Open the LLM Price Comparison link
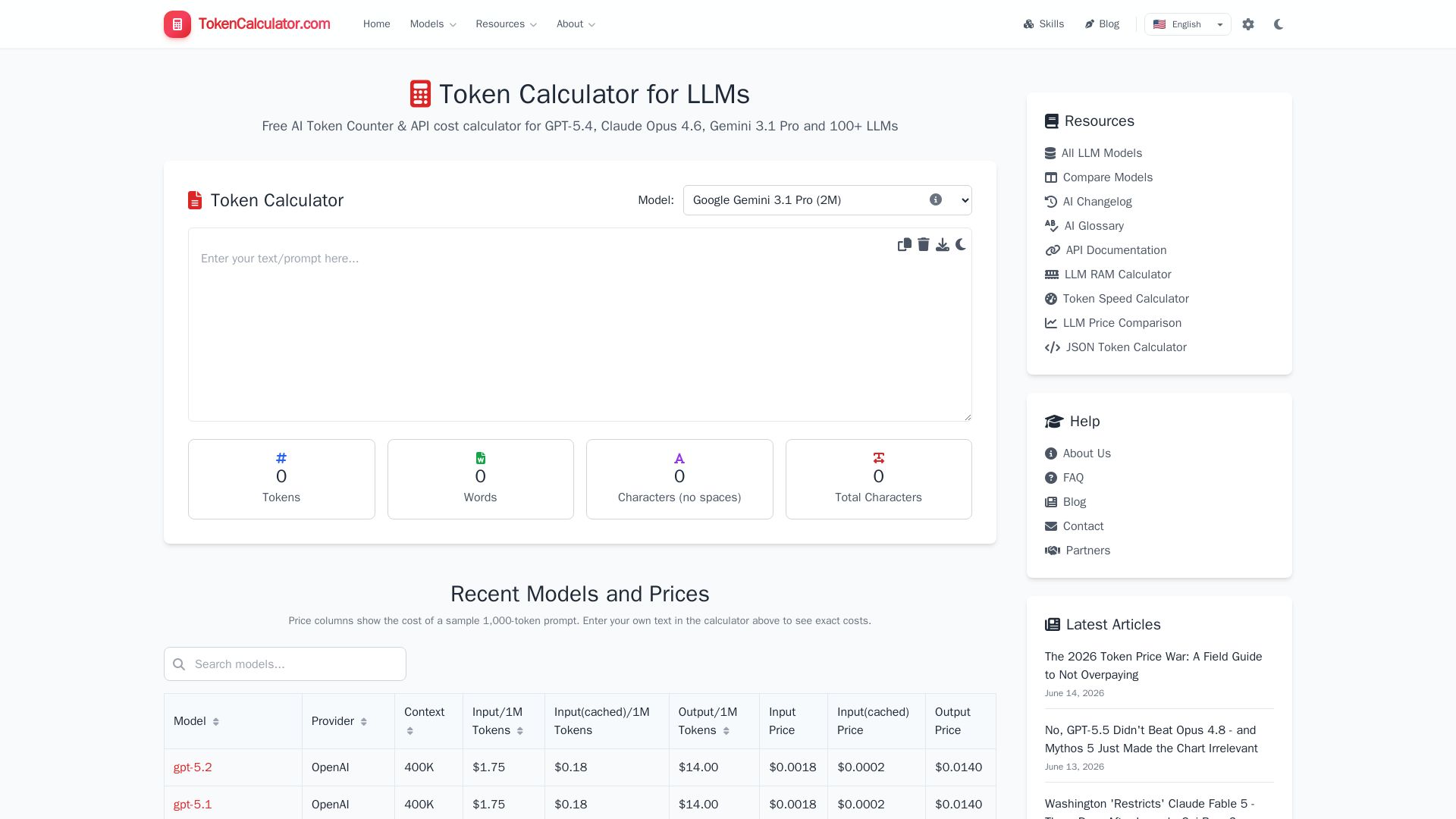This screenshot has width=1456, height=819. (1122, 323)
